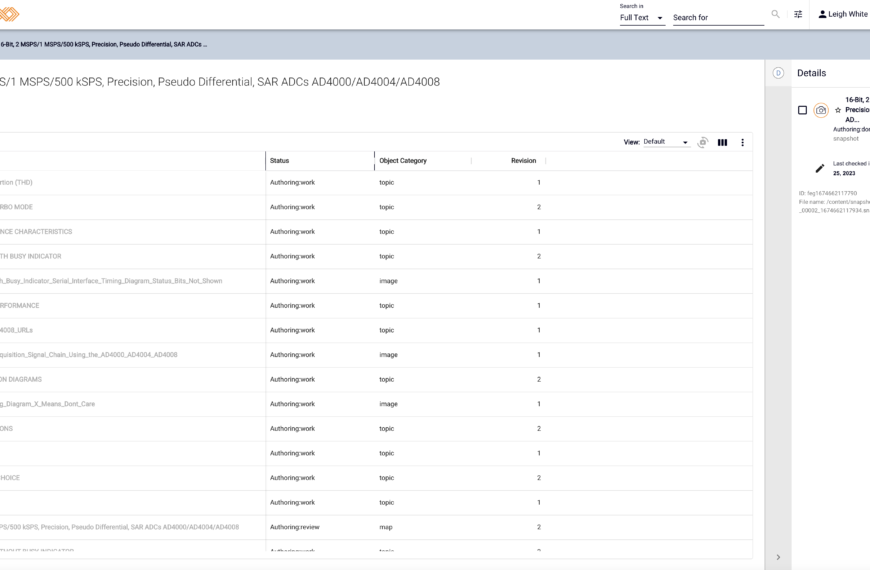
Task: Star the snapshot as favorite
Action: click(x=838, y=110)
